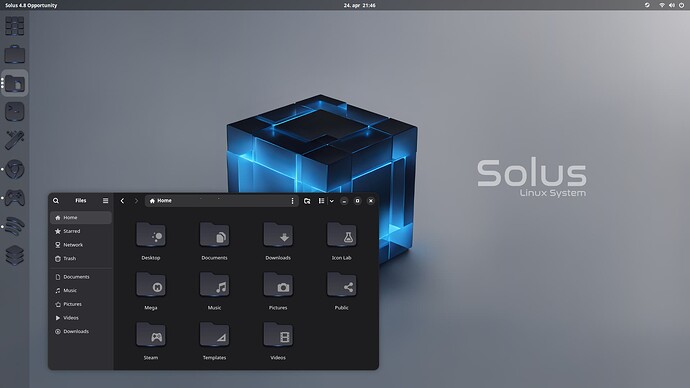Open Chrome browser from the dock
This screenshot has height=388, width=690.
(x=15, y=169)
